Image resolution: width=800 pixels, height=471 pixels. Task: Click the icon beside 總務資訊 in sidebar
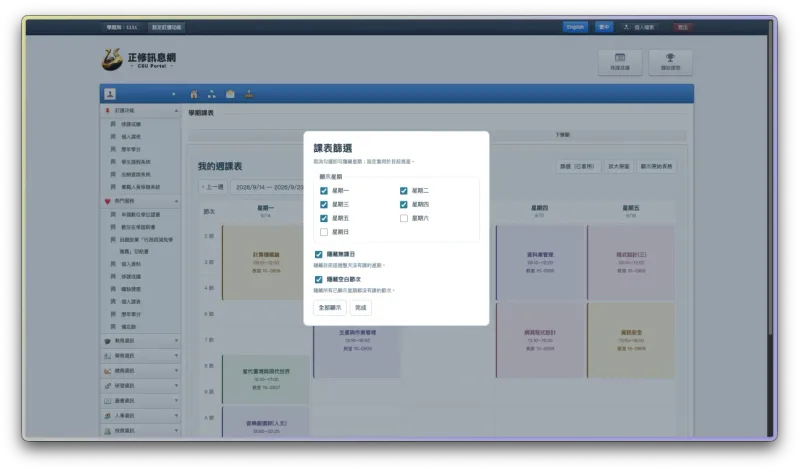pos(107,371)
